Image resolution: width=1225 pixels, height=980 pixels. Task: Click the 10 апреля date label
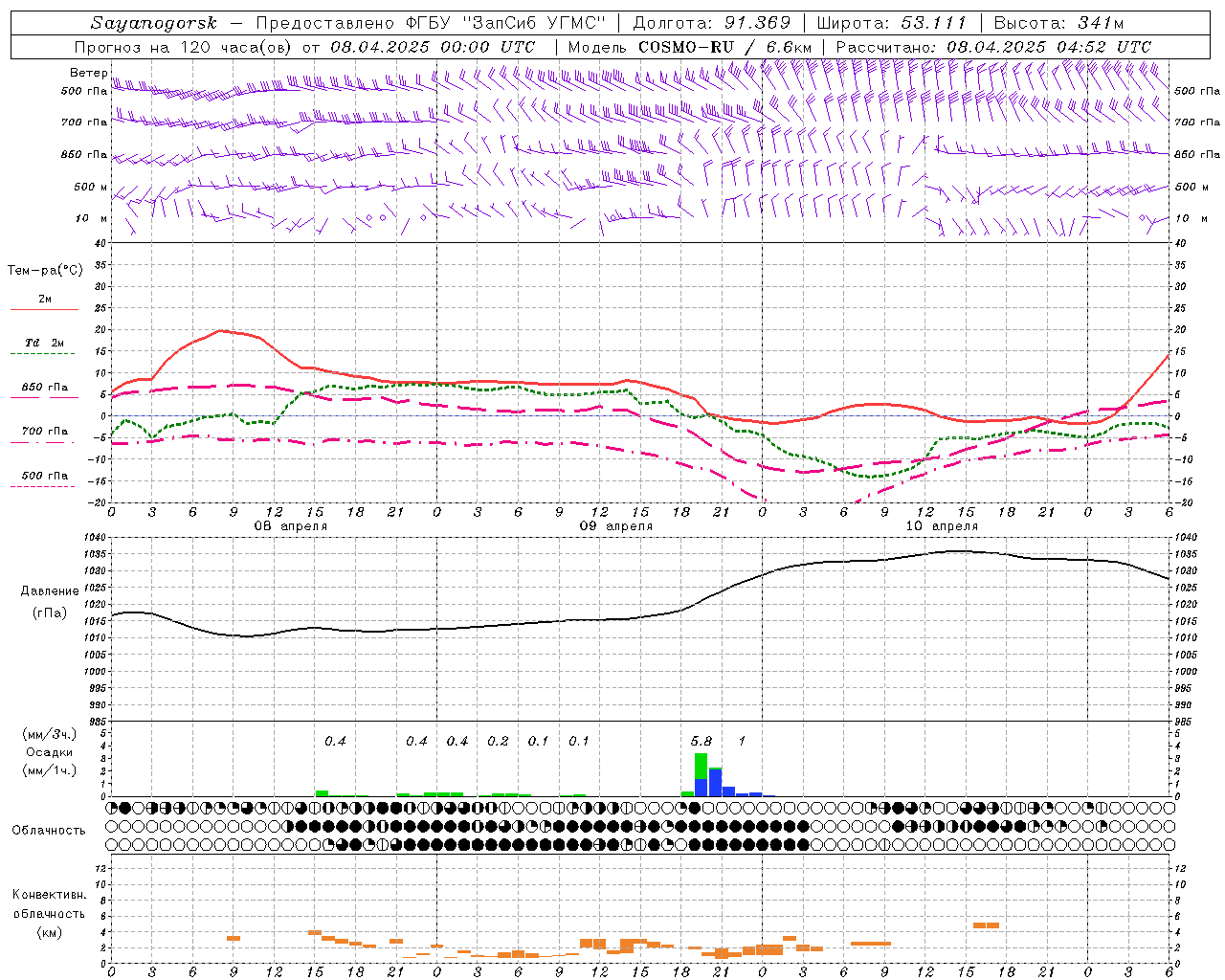pos(942,526)
